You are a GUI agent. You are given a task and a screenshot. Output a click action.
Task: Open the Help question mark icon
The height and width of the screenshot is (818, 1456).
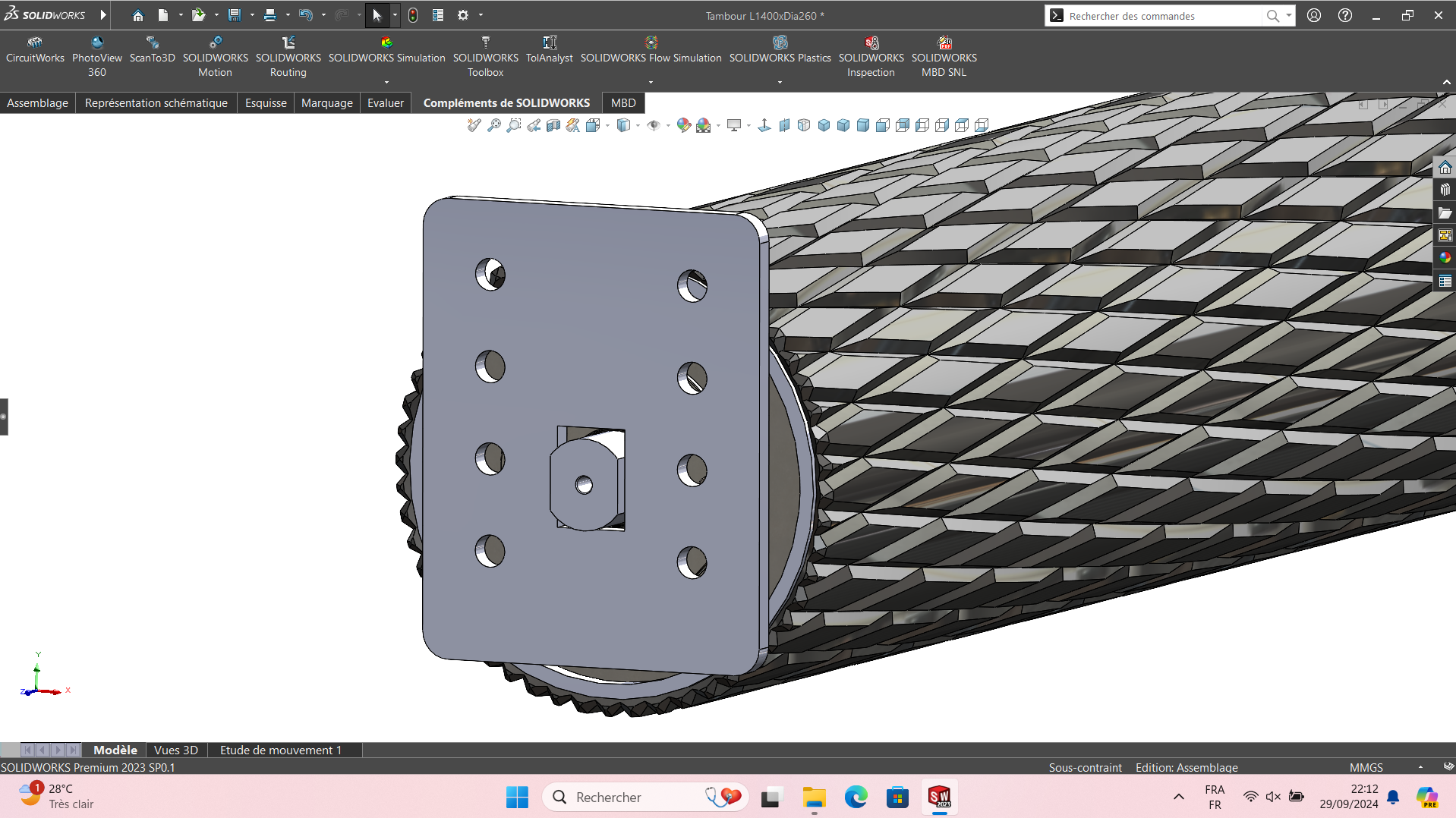pyautogui.click(x=1345, y=15)
